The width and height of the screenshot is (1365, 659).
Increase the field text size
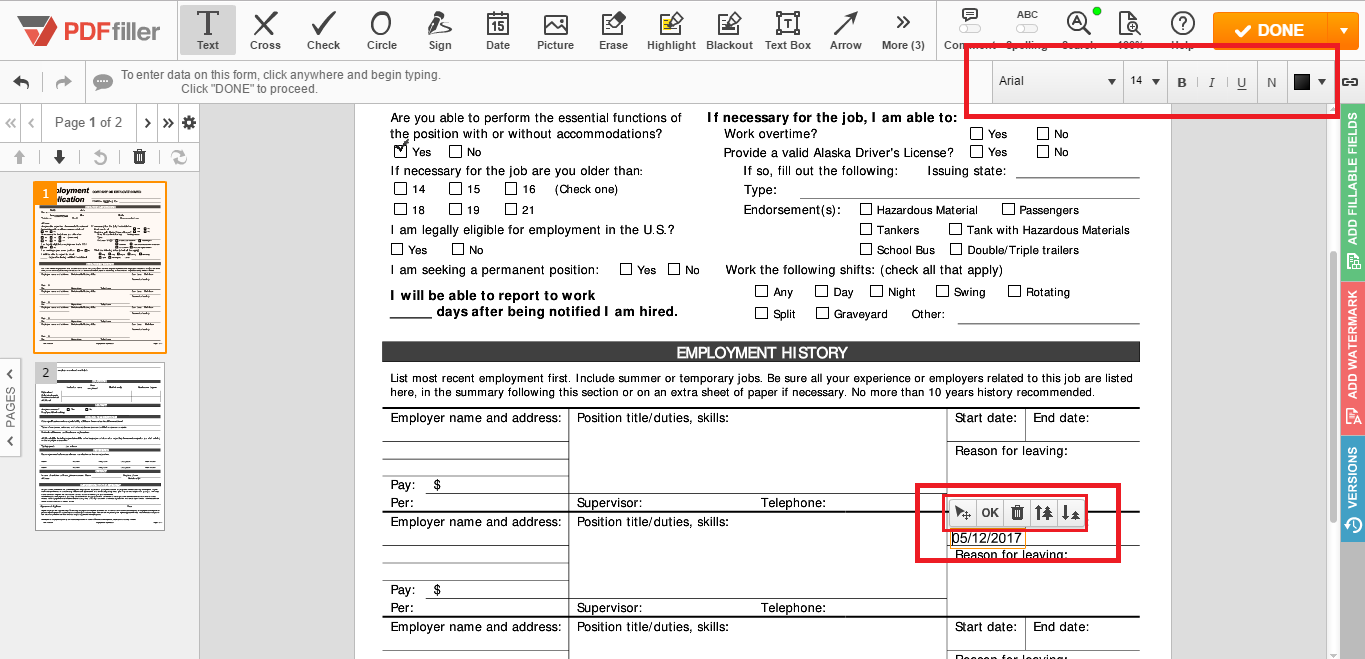(1043, 513)
